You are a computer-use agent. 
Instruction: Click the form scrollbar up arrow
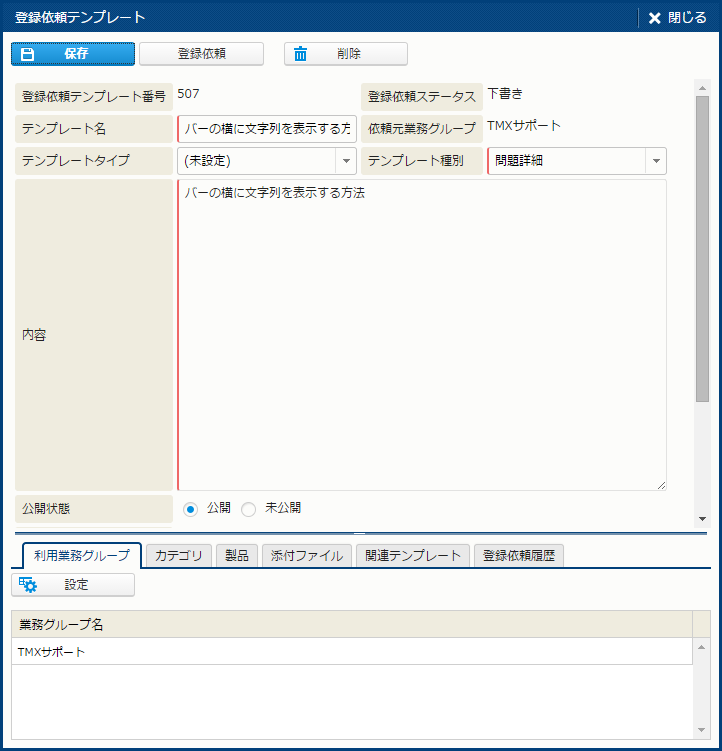[x=702, y=87]
